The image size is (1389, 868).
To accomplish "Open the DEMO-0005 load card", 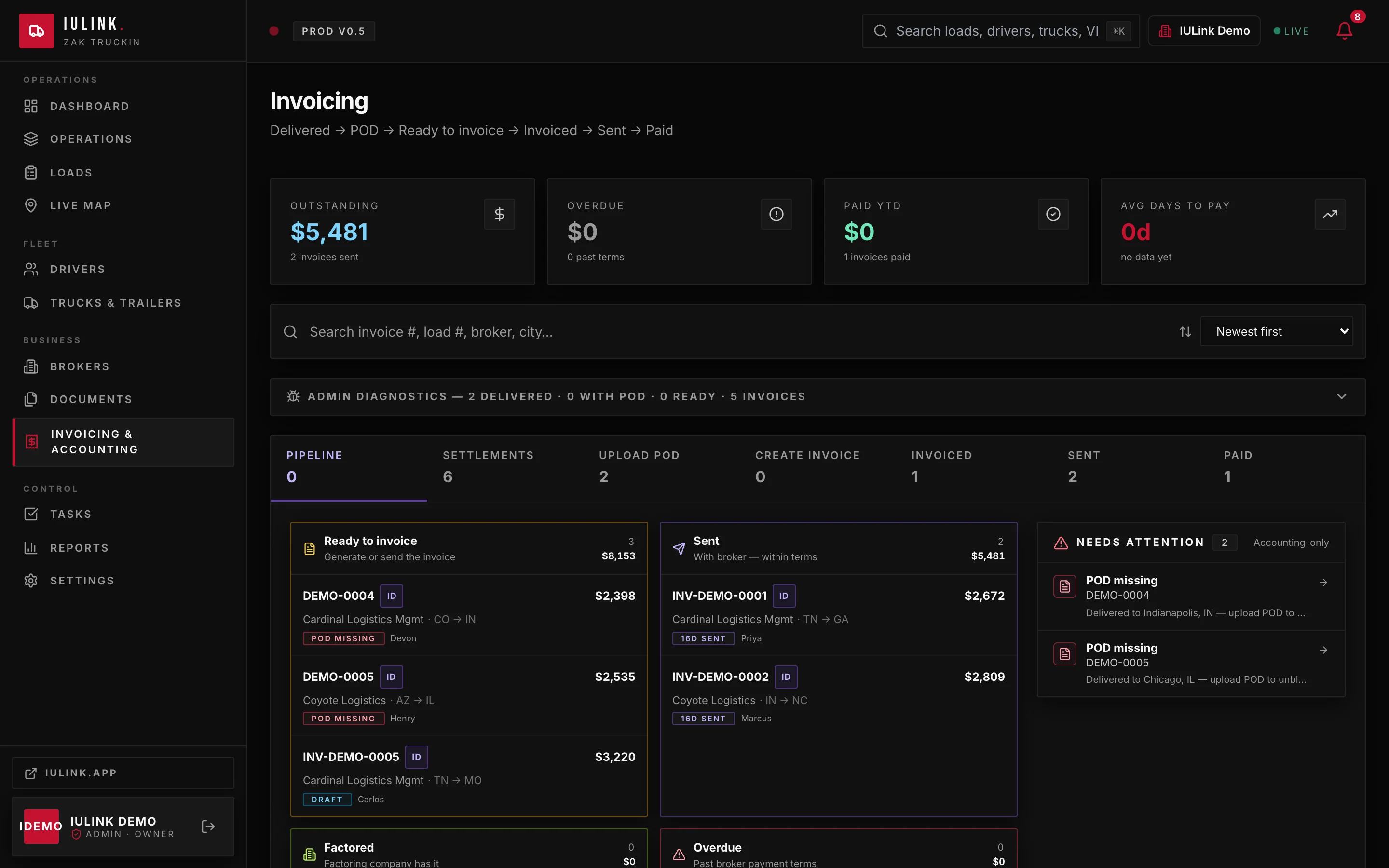I will tap(469, 695).
